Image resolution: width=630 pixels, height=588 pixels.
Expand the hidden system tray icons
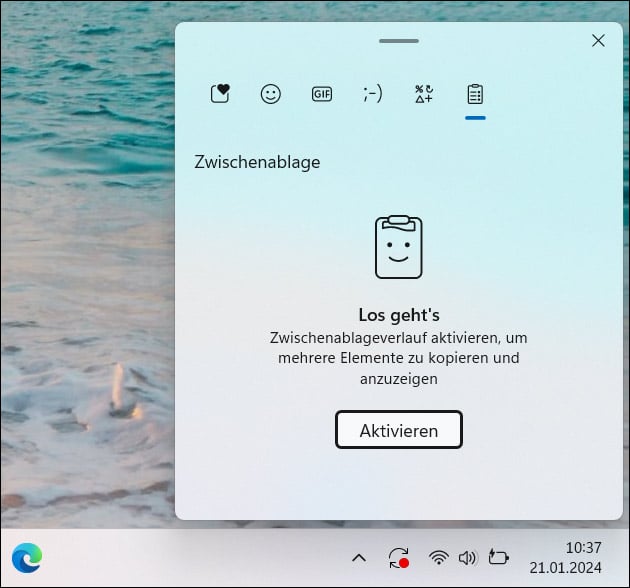click(360, 558)
